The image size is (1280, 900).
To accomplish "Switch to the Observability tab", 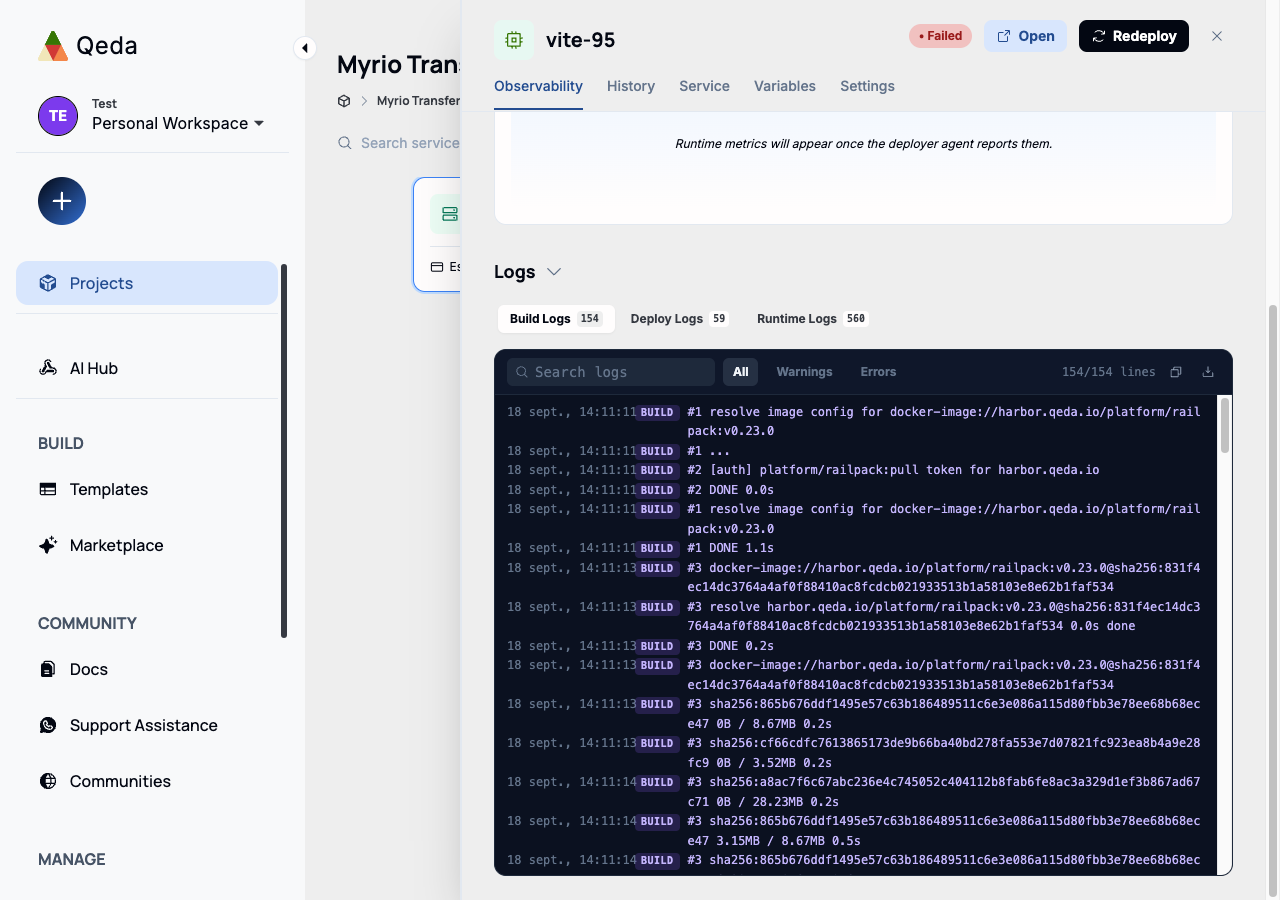I will pyautogui.click(x=538, y=86).
